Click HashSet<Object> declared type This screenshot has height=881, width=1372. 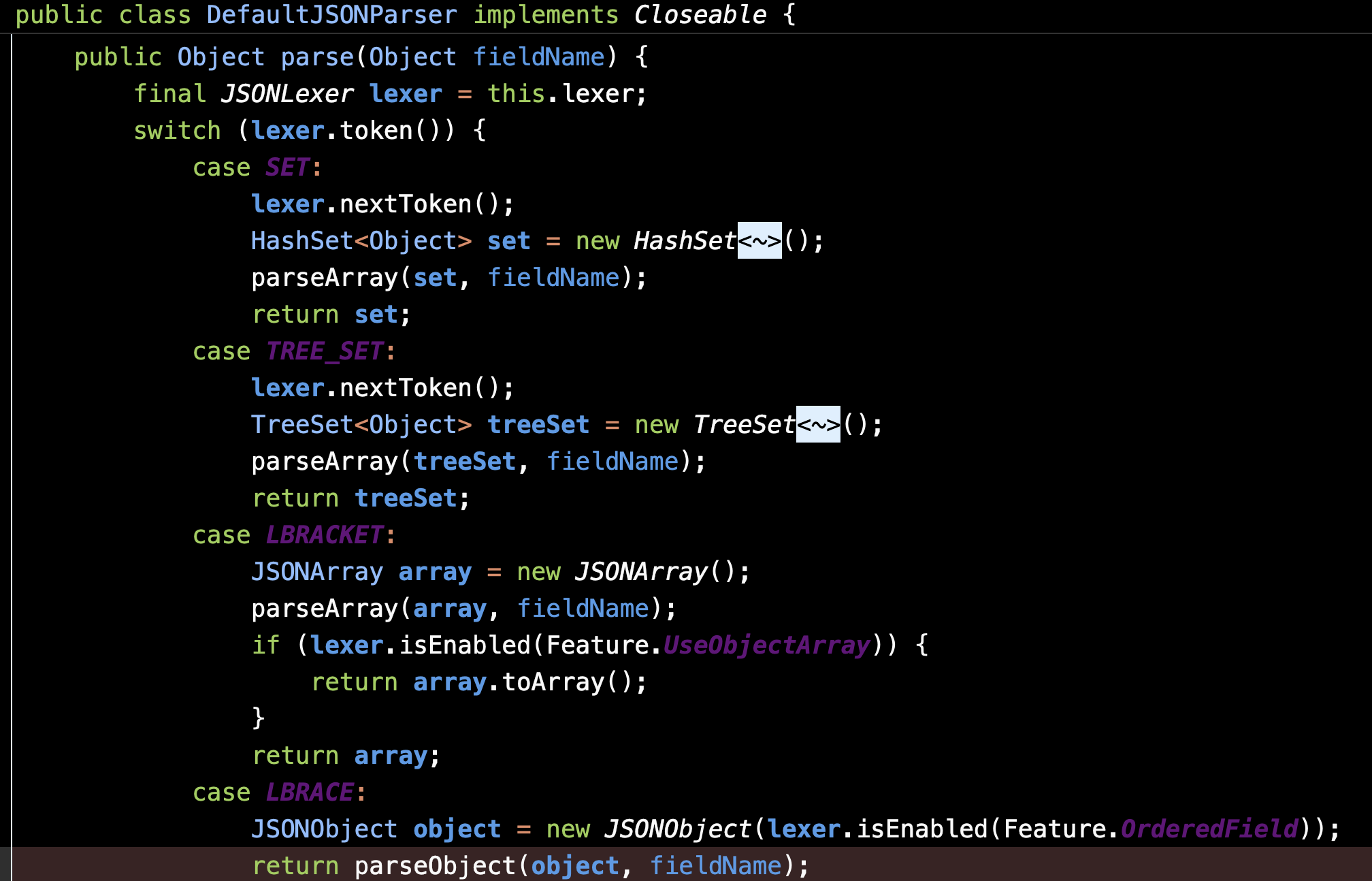tap(361, 241)
